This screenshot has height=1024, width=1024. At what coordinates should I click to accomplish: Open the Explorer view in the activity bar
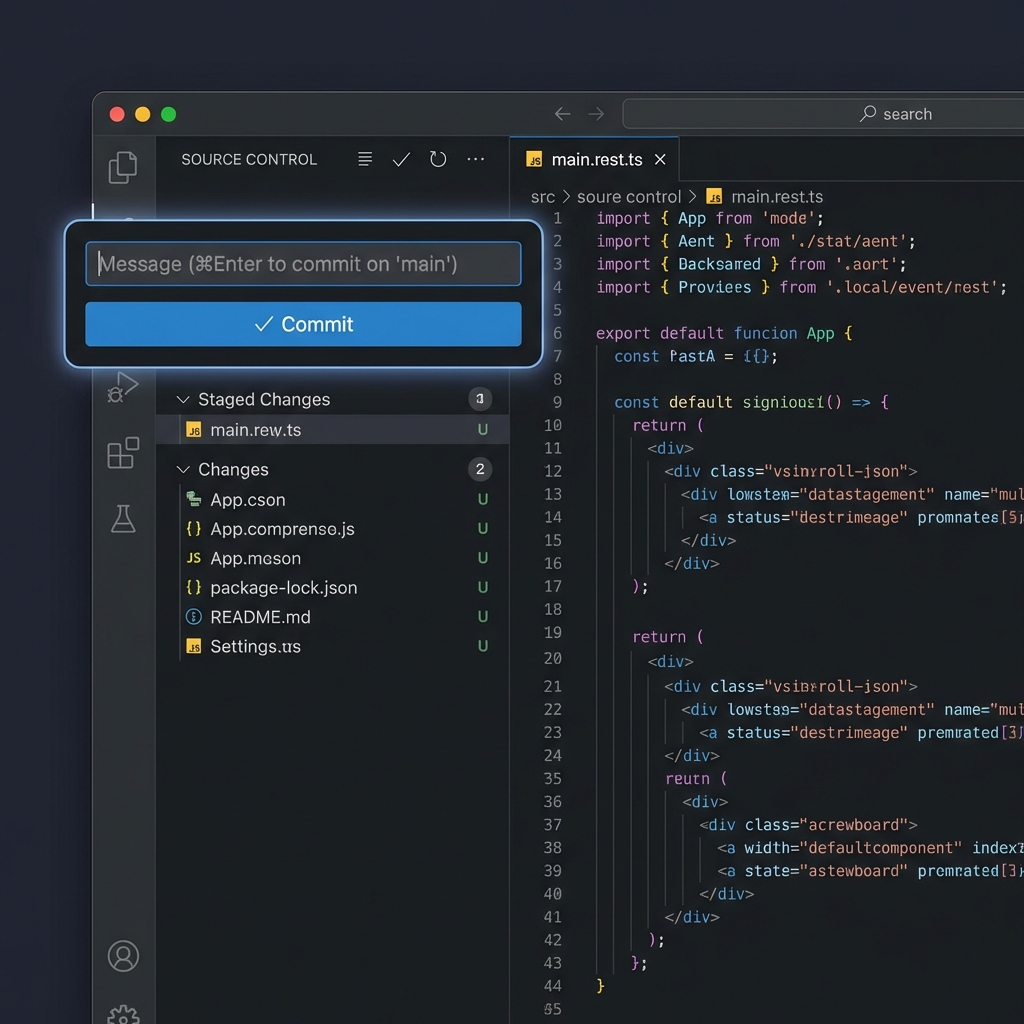tap(122, 168)
